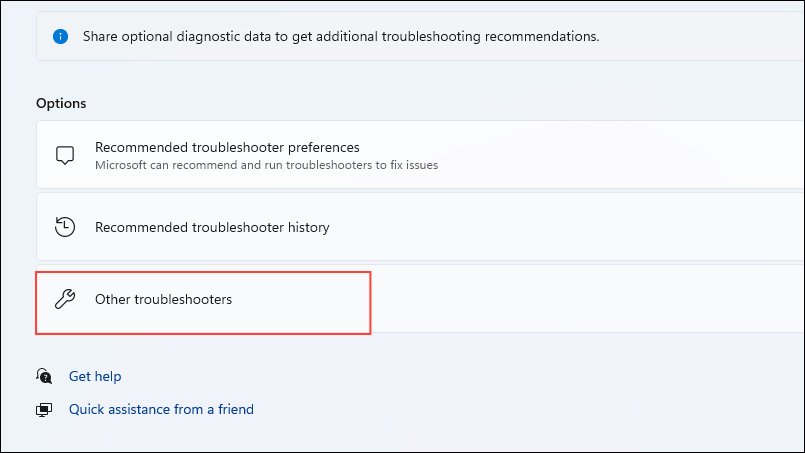The width and height of the screenshot is (805, 453).
Task: Open the Get help link
Action: point(95,376)
